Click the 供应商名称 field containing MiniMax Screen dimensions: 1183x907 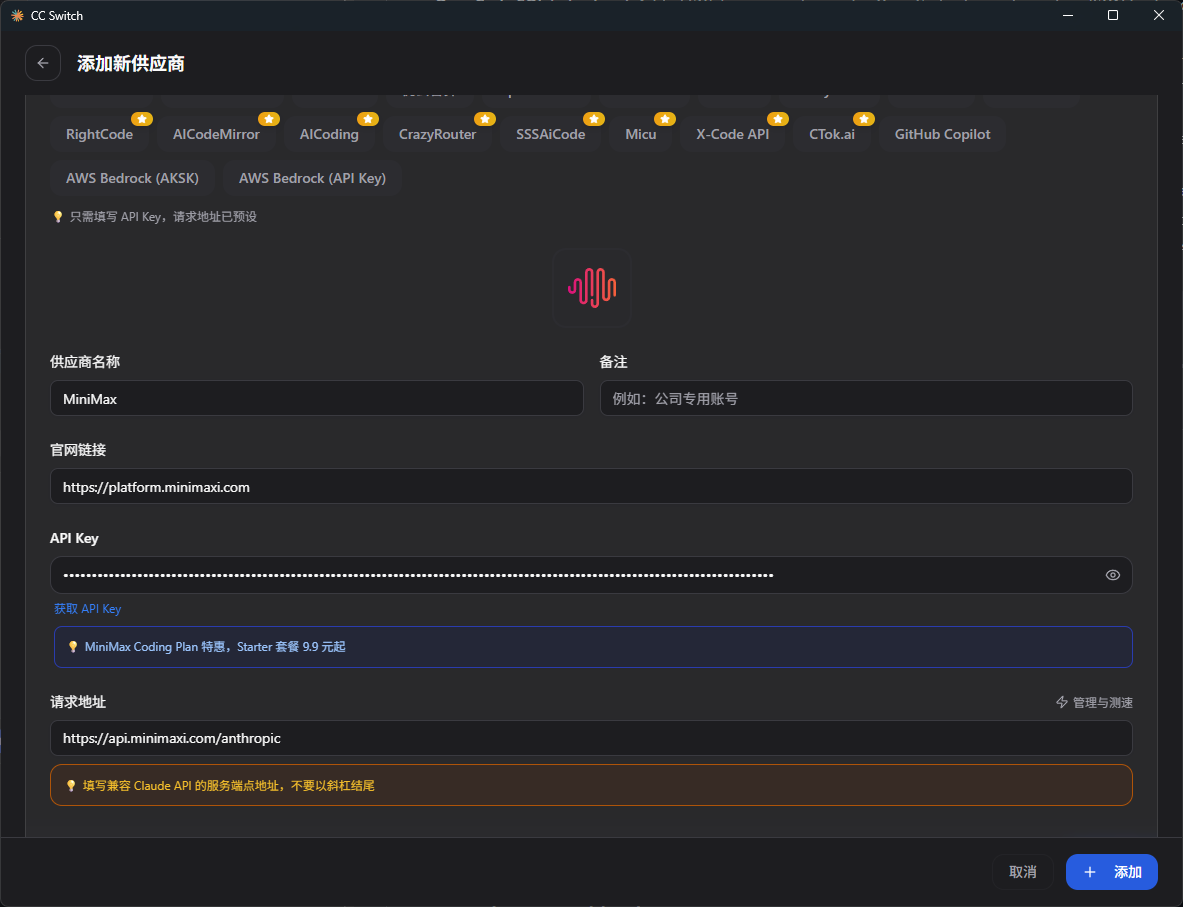tap(316, 398)
